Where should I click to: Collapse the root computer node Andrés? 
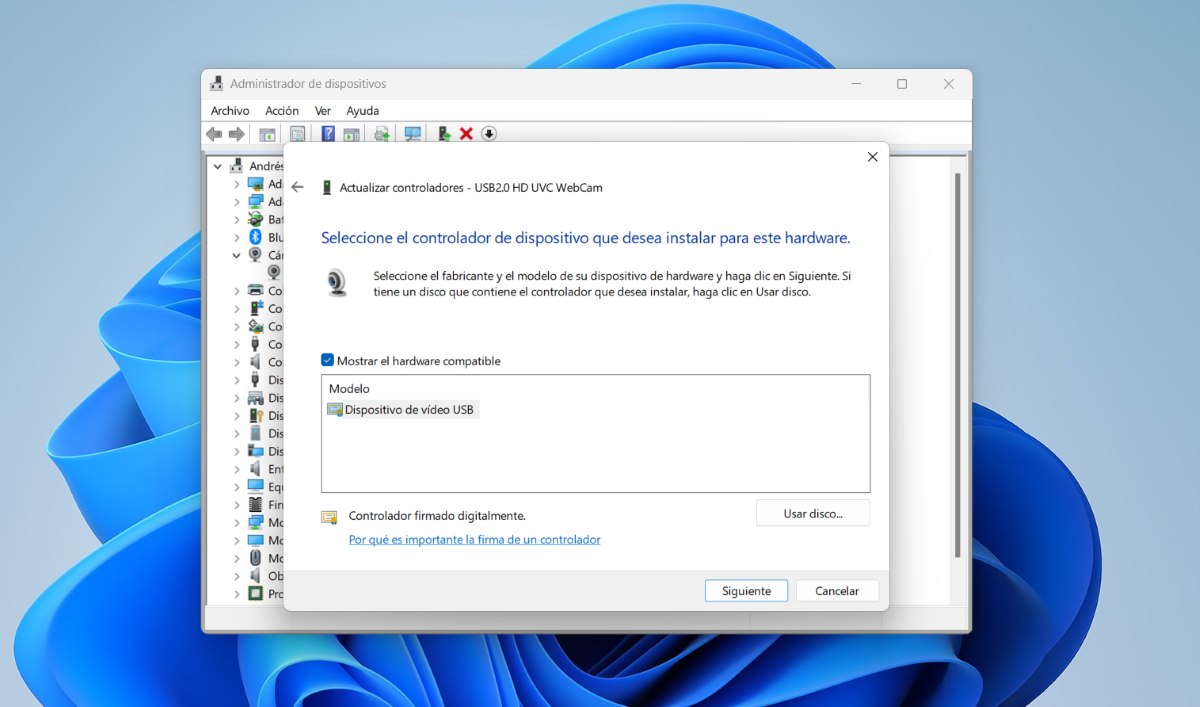[x=218, y=166]
